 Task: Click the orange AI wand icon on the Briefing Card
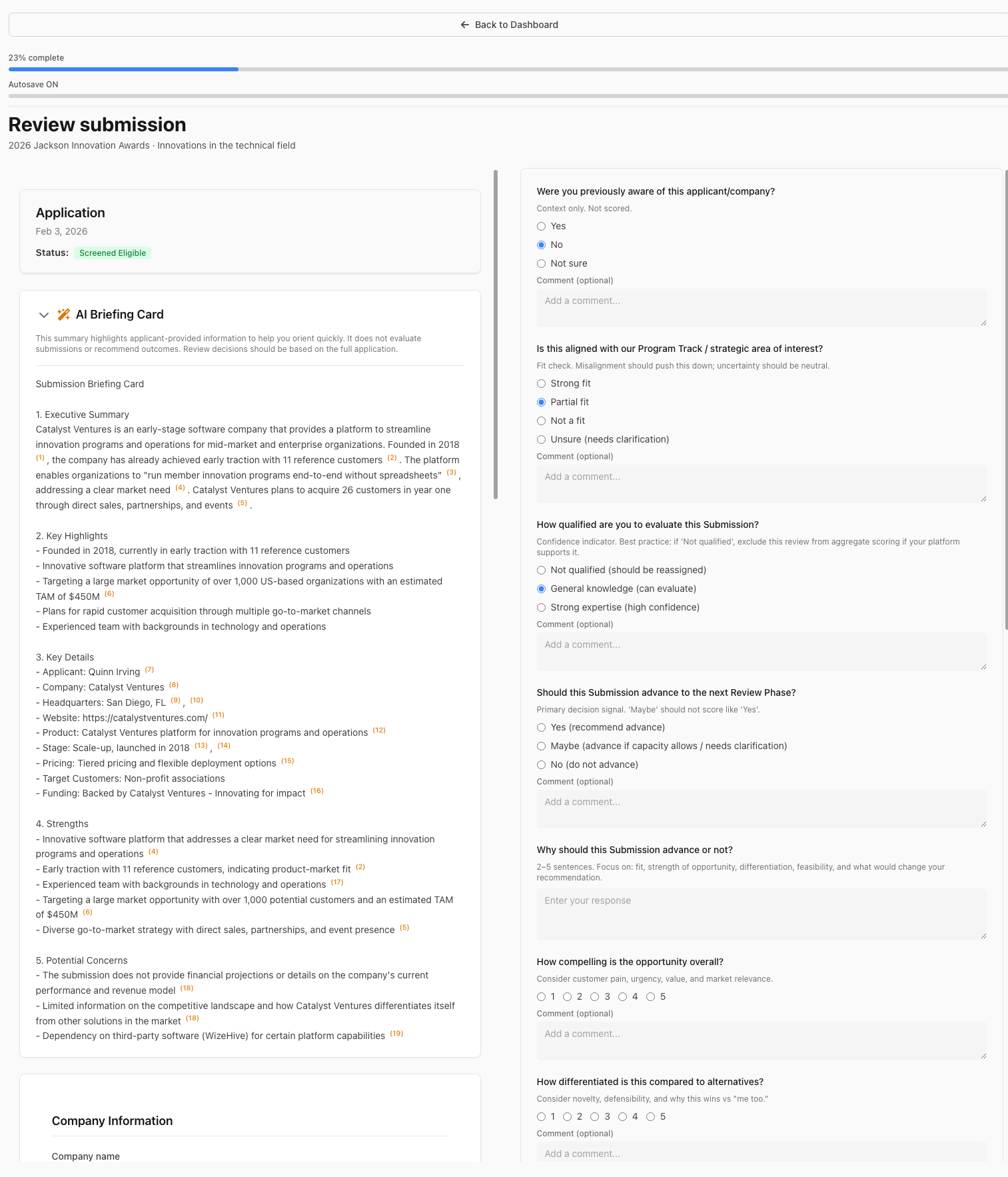pos(65,314)
